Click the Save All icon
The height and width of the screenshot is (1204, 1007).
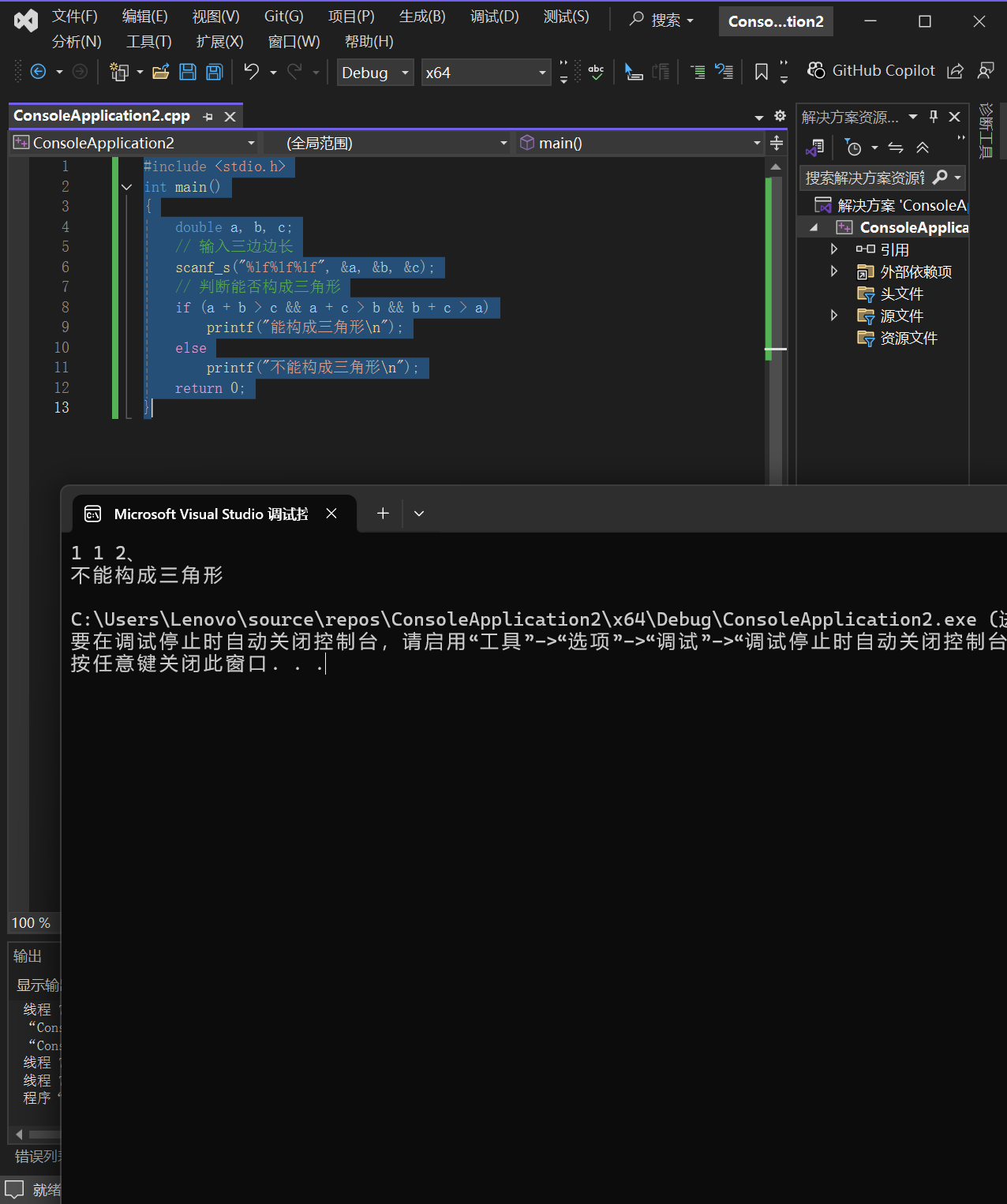click(214, 72)
